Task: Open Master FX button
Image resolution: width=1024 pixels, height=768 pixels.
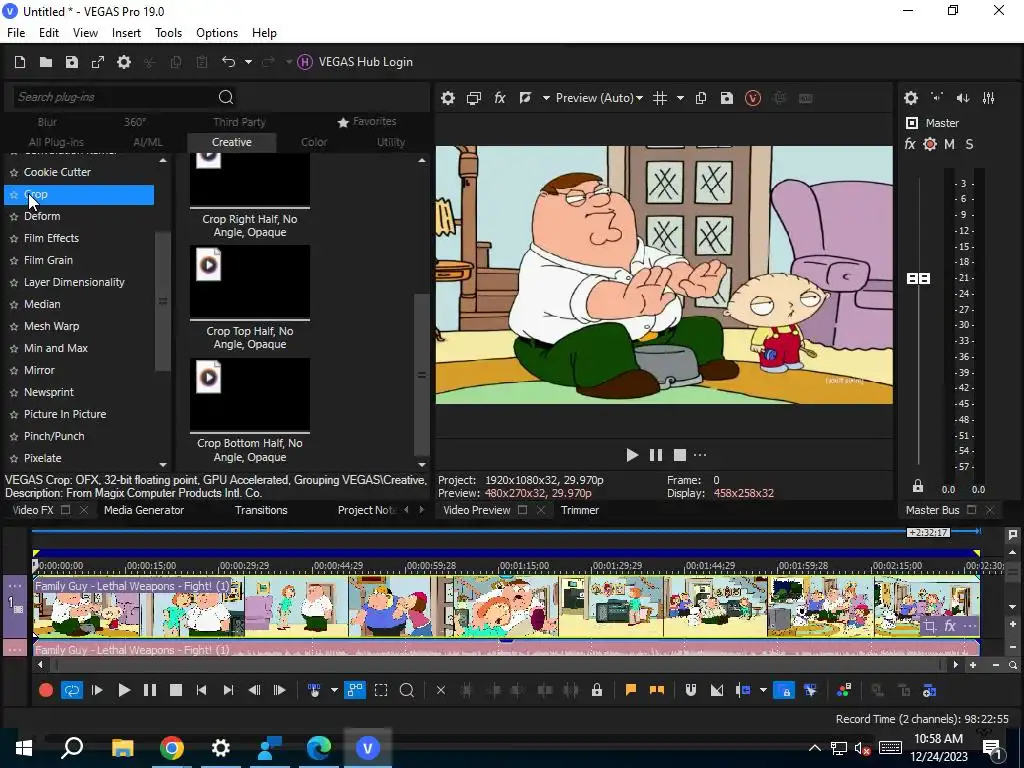Action: coord(910,144)
